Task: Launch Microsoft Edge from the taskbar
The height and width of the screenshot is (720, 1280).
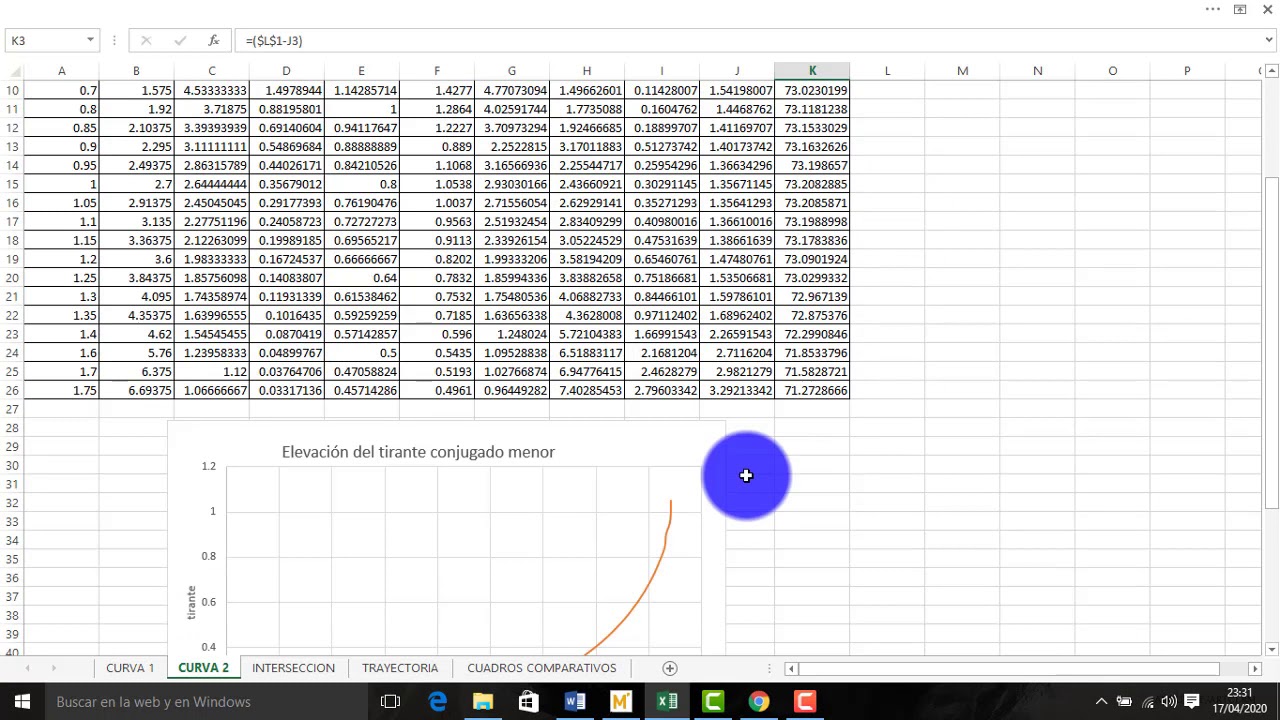Action: [438, 702]
